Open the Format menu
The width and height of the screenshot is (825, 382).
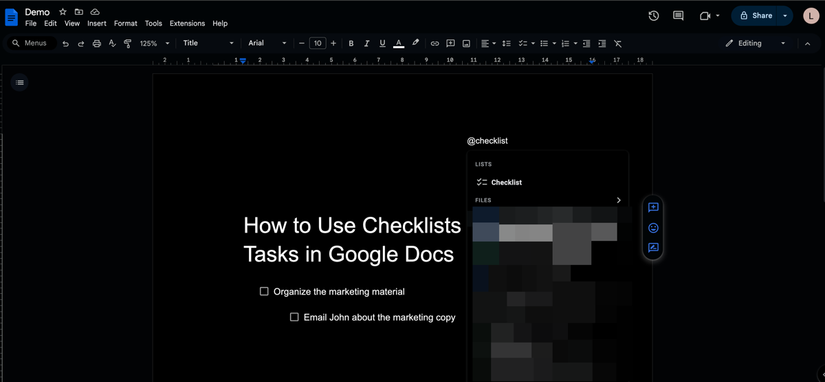click(x=126, y=24)
